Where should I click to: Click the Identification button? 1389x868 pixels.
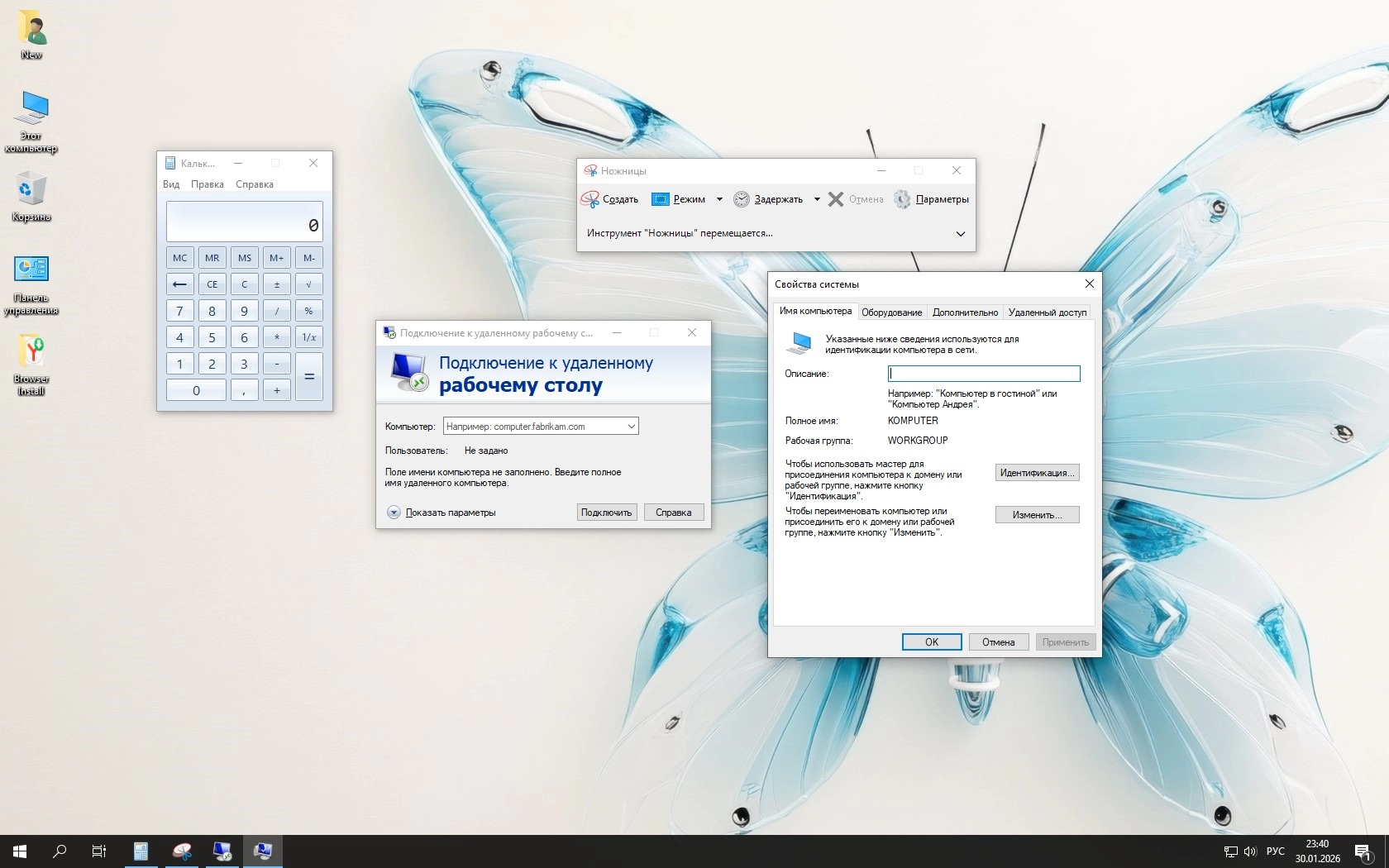(1037, 473)
